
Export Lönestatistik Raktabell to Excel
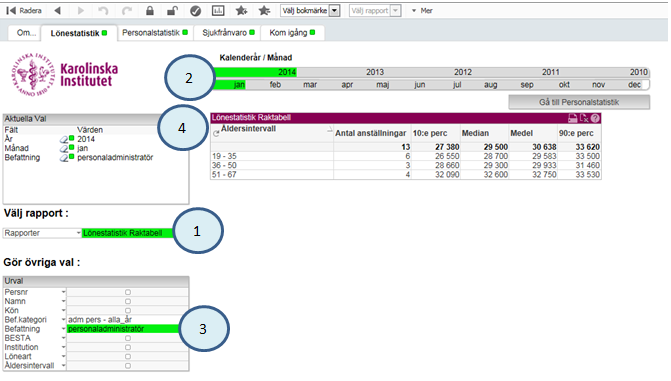point(584,119)
